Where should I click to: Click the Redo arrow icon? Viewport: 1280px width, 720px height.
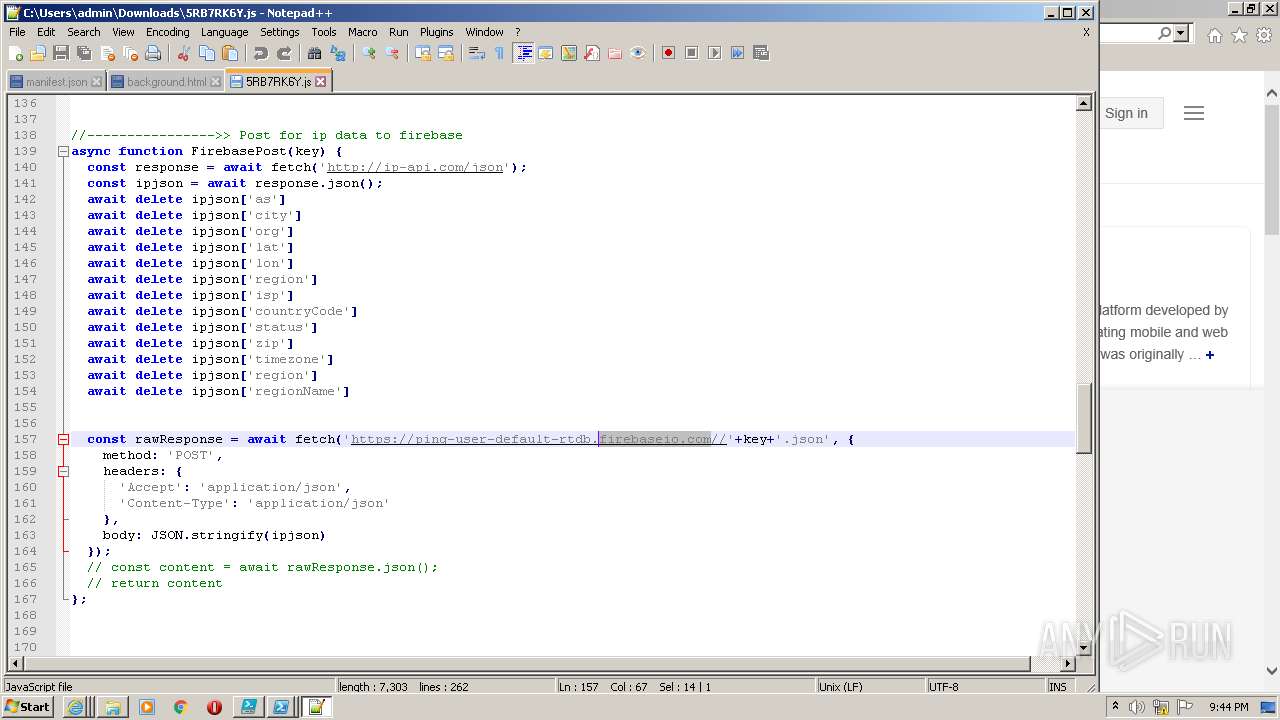pos(284,53)
